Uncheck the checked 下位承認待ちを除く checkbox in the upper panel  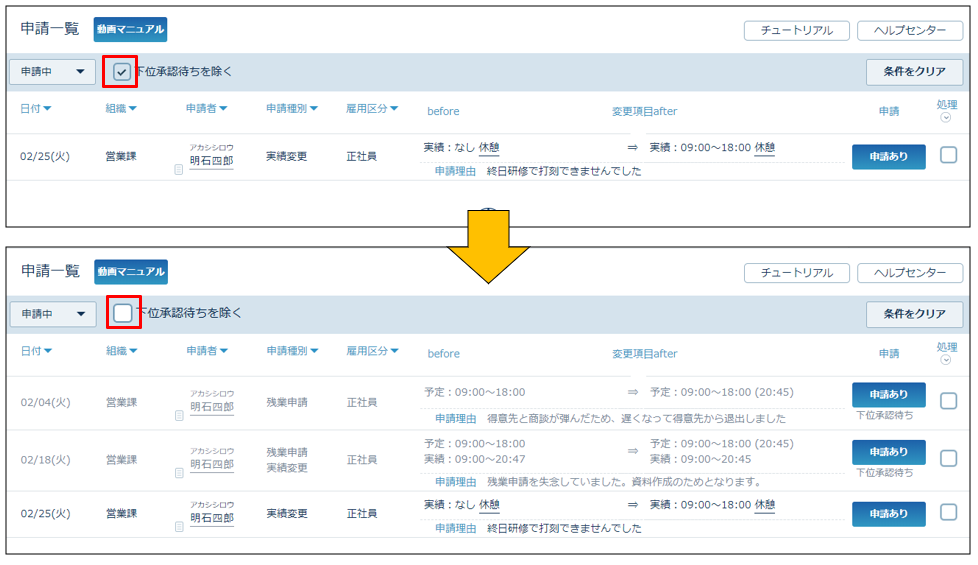(121, 72)
